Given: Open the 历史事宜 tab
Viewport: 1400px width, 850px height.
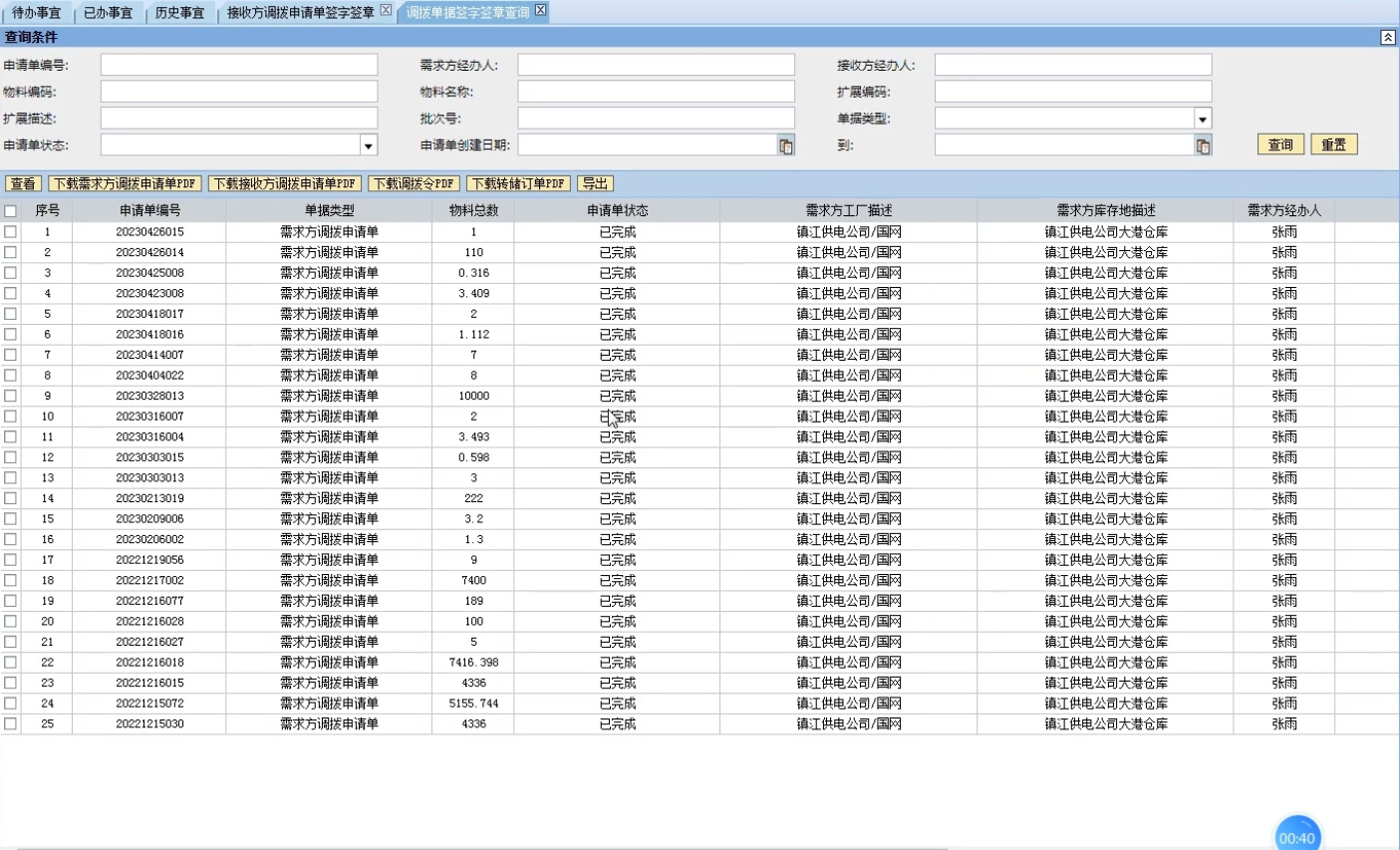Looking at the screenshot, I should (179, 13).
